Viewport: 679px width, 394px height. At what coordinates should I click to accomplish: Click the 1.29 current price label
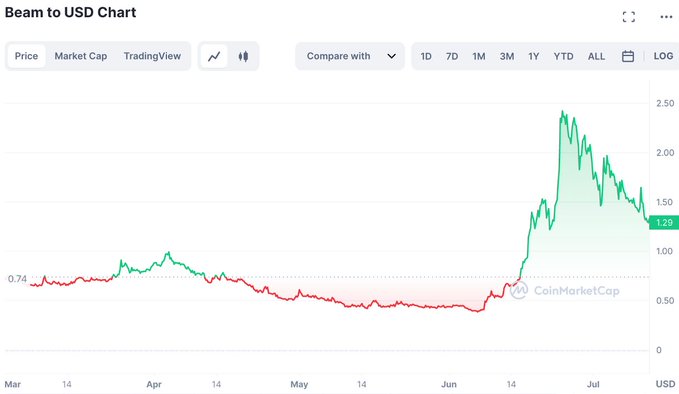[664, 223]
